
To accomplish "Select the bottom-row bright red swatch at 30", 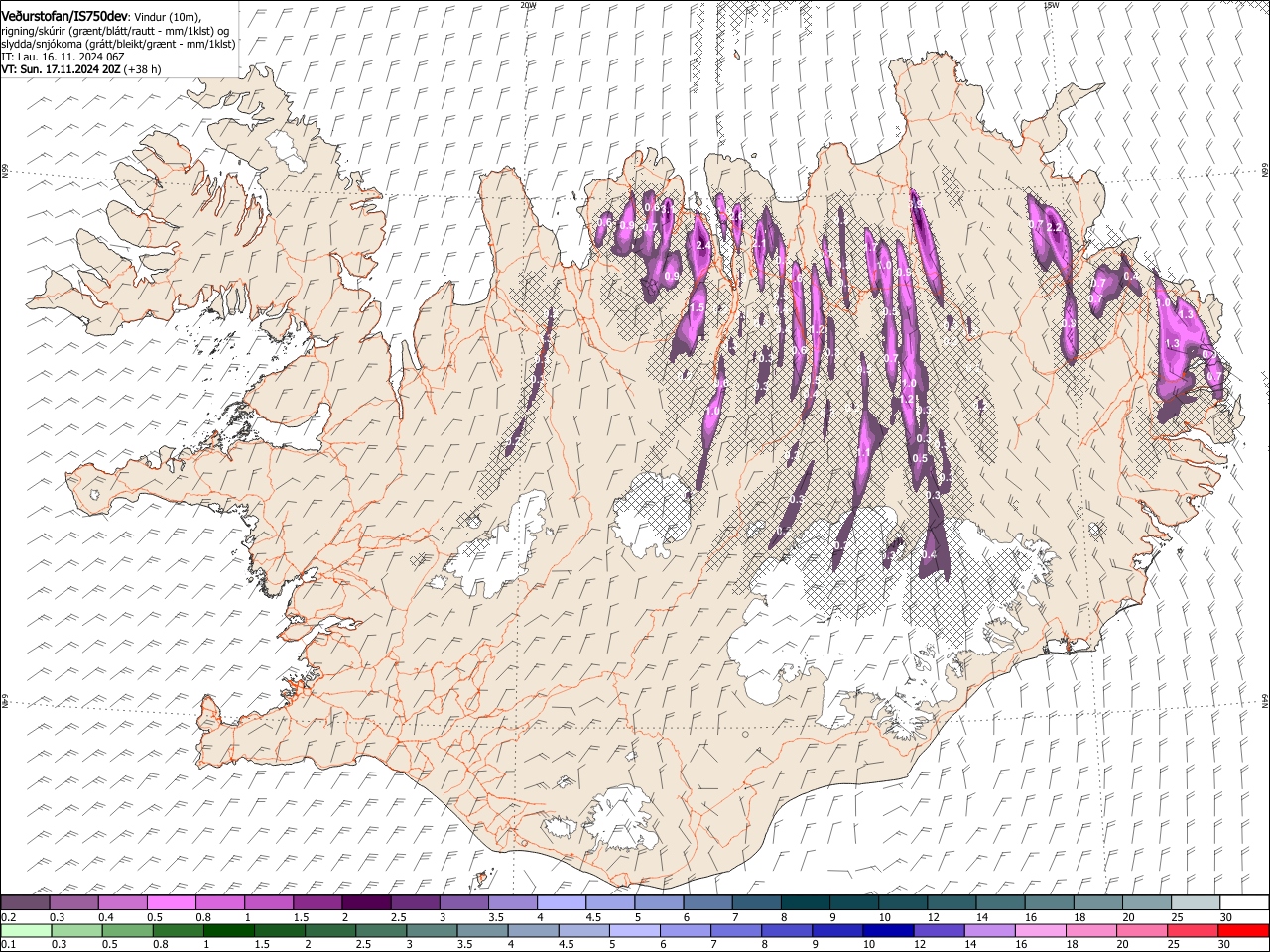I will pos(1242,931).
